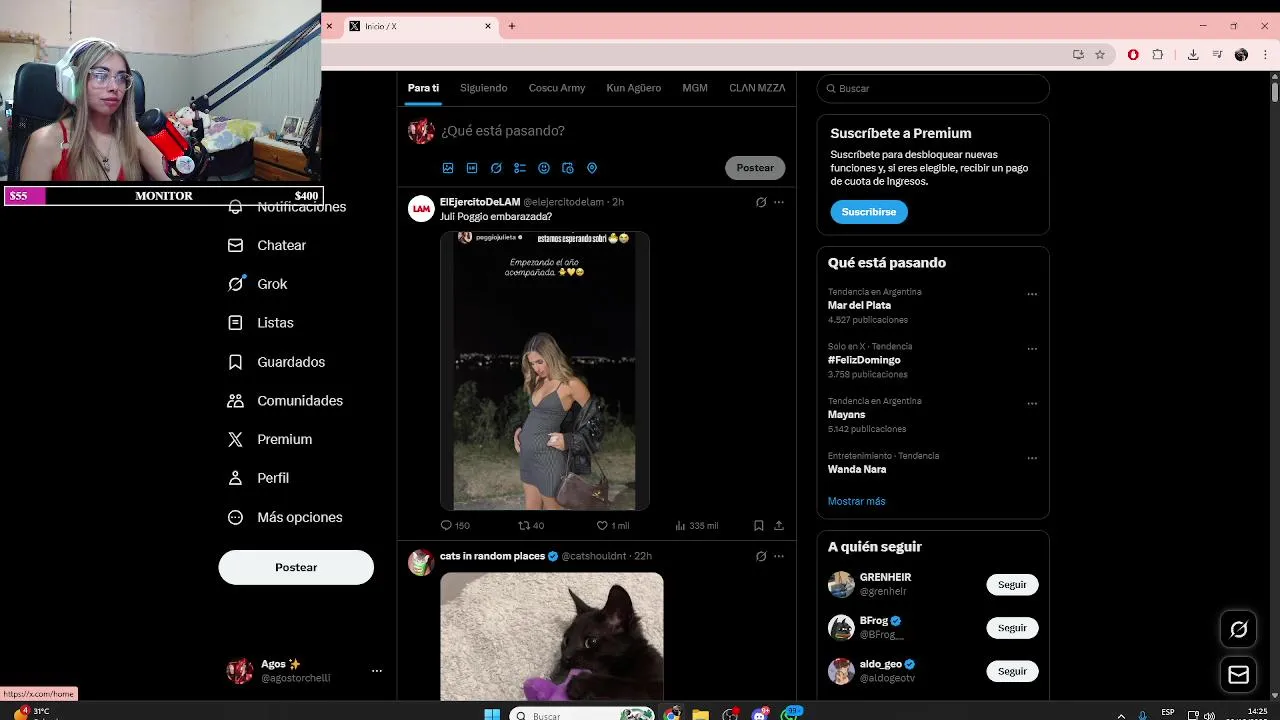
Task: Open the emoji picker in the composer
Action: [x=544, y=168]
